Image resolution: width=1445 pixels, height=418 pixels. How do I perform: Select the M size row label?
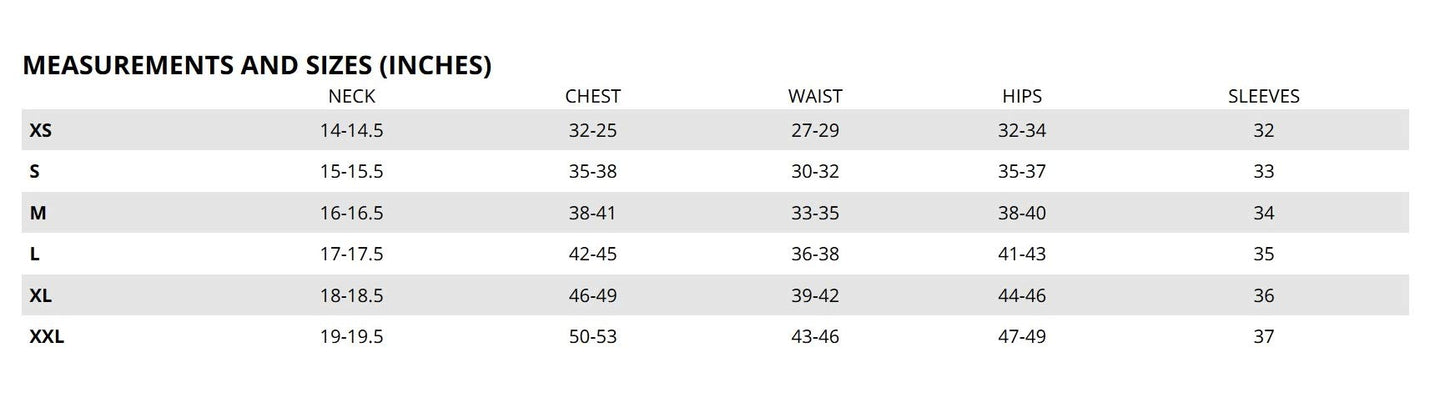(x=39, y=213)
